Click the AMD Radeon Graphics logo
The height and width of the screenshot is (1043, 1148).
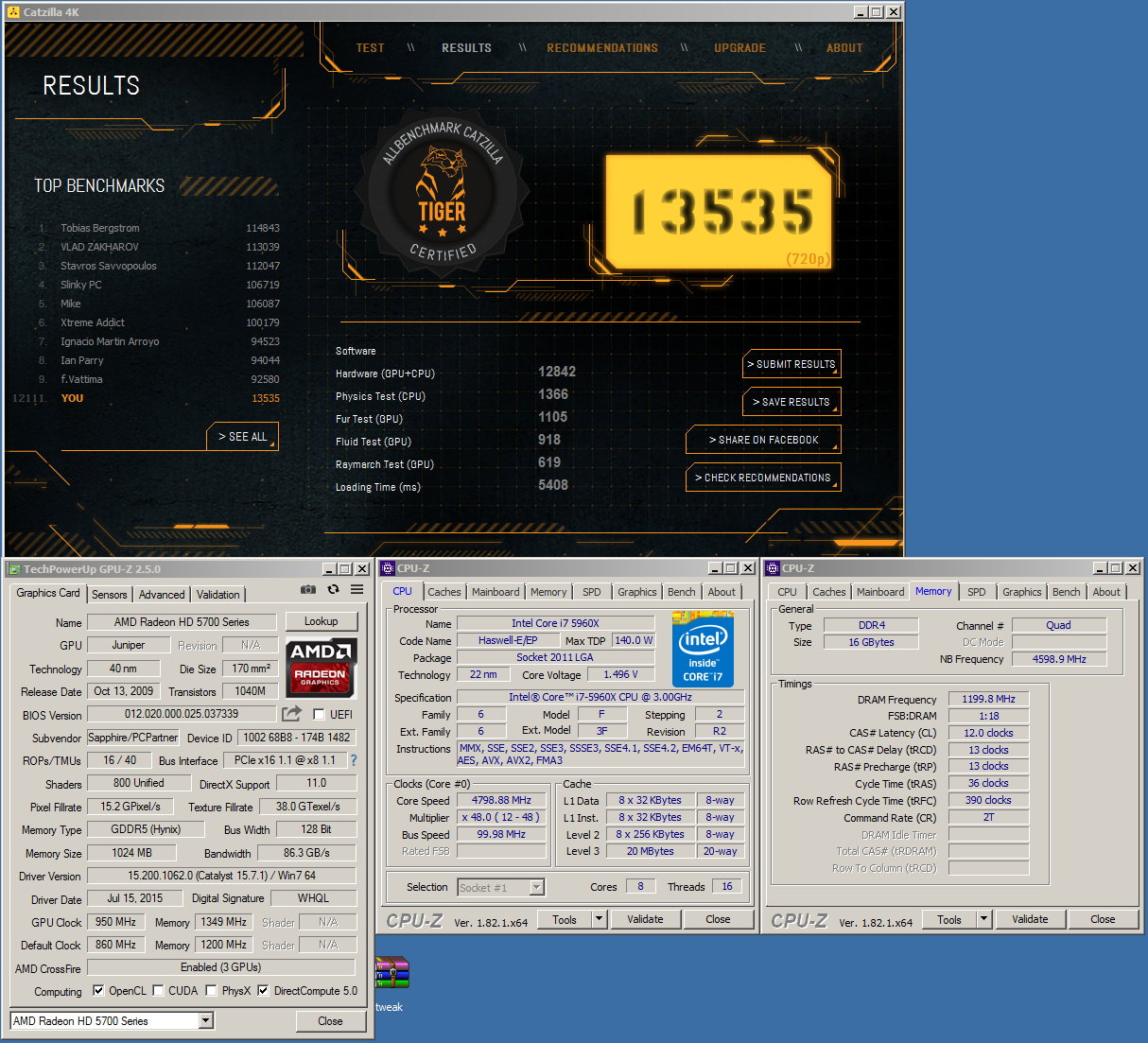(x=321, y=666)
